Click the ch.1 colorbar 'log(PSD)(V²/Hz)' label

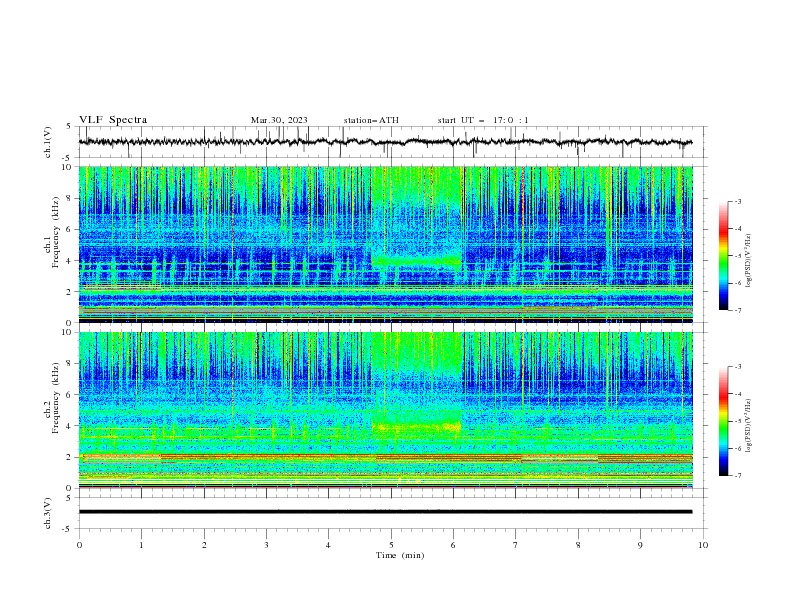pyautogui.click(x=749, y=261)
